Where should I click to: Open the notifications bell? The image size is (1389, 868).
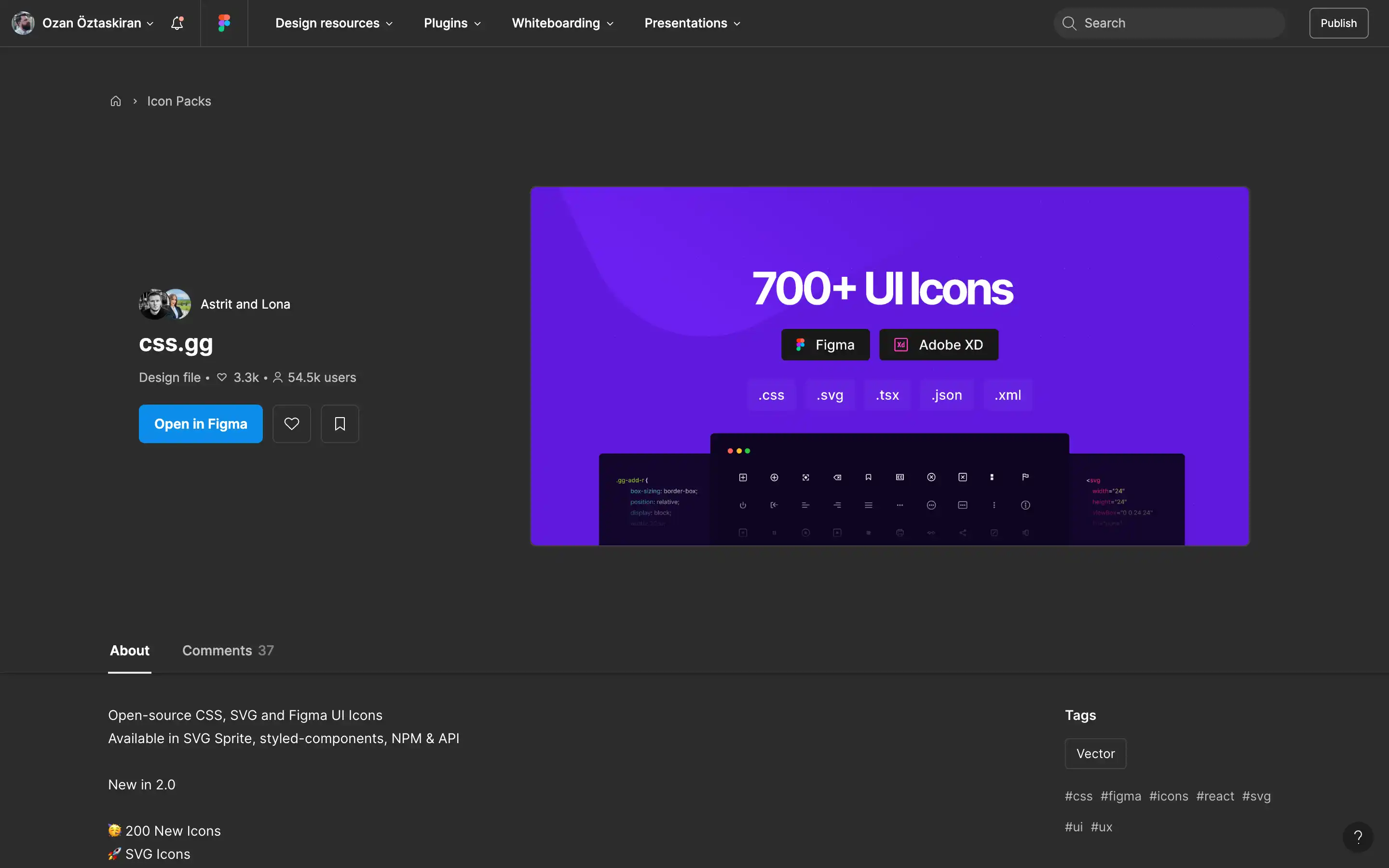tap(177, 23)
